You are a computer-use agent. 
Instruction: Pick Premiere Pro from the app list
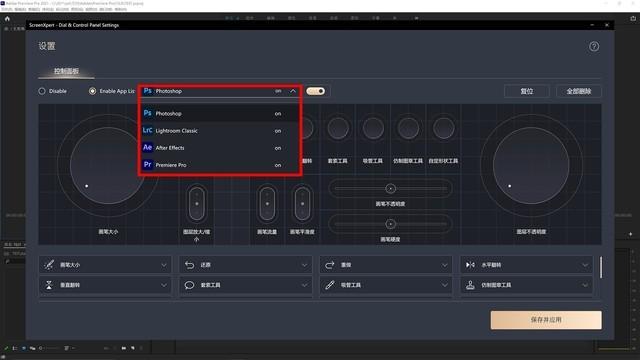[220, 165]
